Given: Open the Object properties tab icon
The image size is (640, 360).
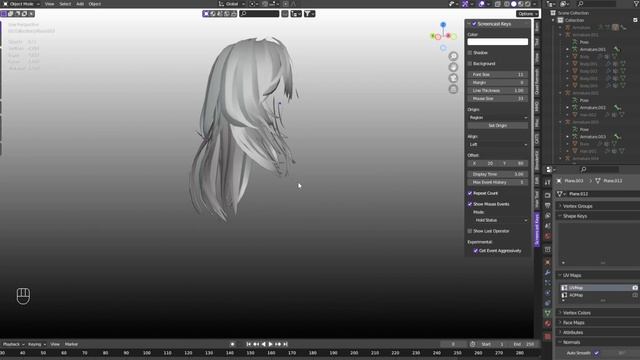Looking at the screenshot, I should pyautogui.click(x=548, y=262).
